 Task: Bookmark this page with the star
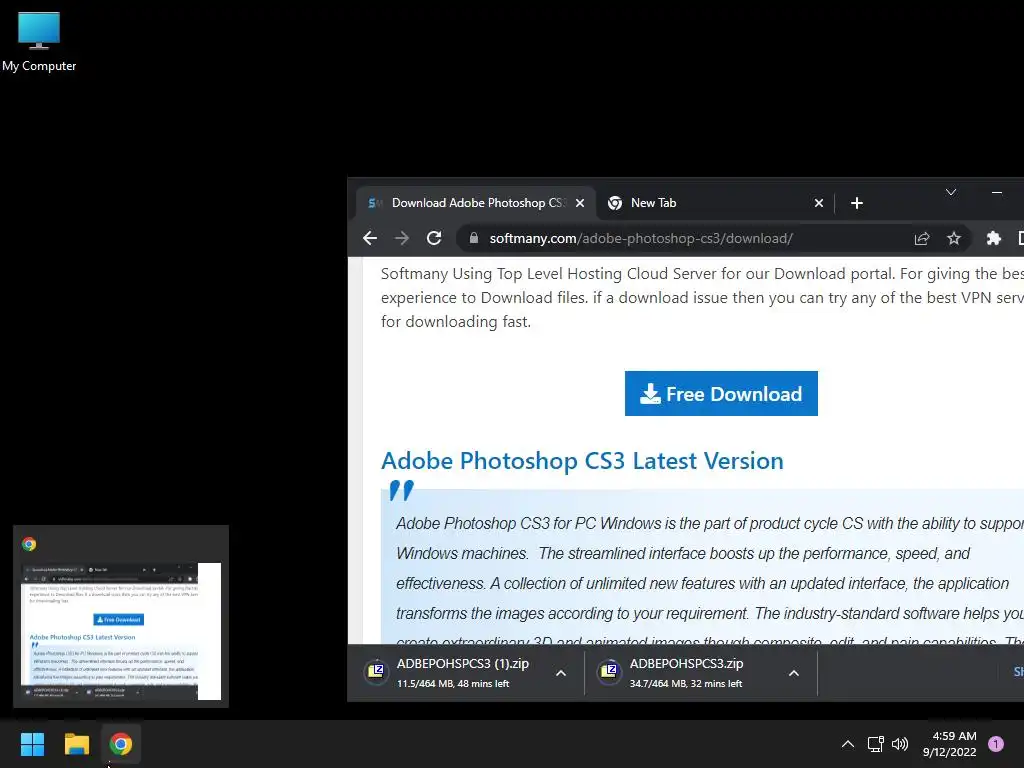[x=953, y=238]
